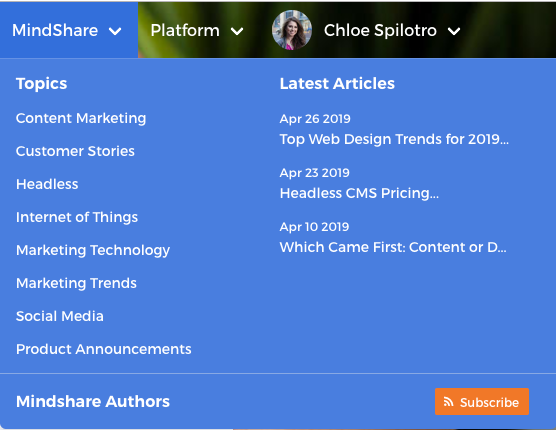Select the Marketing Technology topic

click(x=93, y=250)
